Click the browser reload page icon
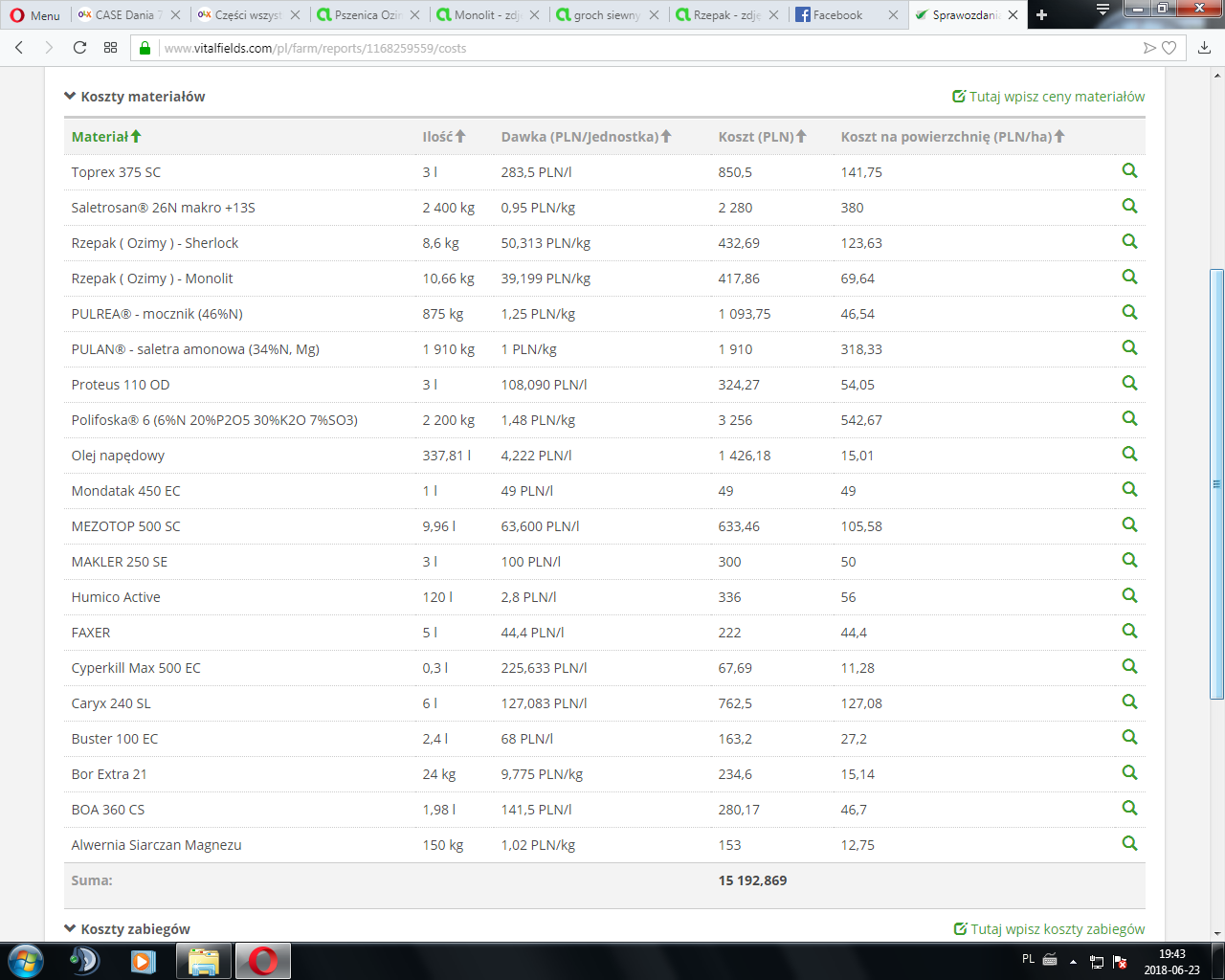The image size is (1225, 980). pos(79,48)
